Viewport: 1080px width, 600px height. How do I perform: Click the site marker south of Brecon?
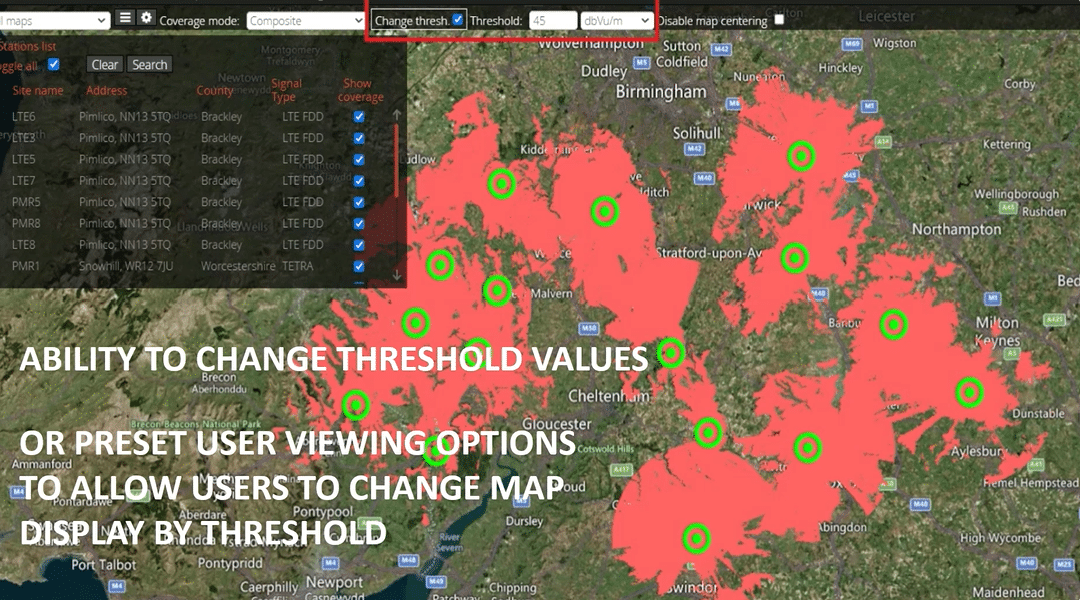[x=356, y=405]
